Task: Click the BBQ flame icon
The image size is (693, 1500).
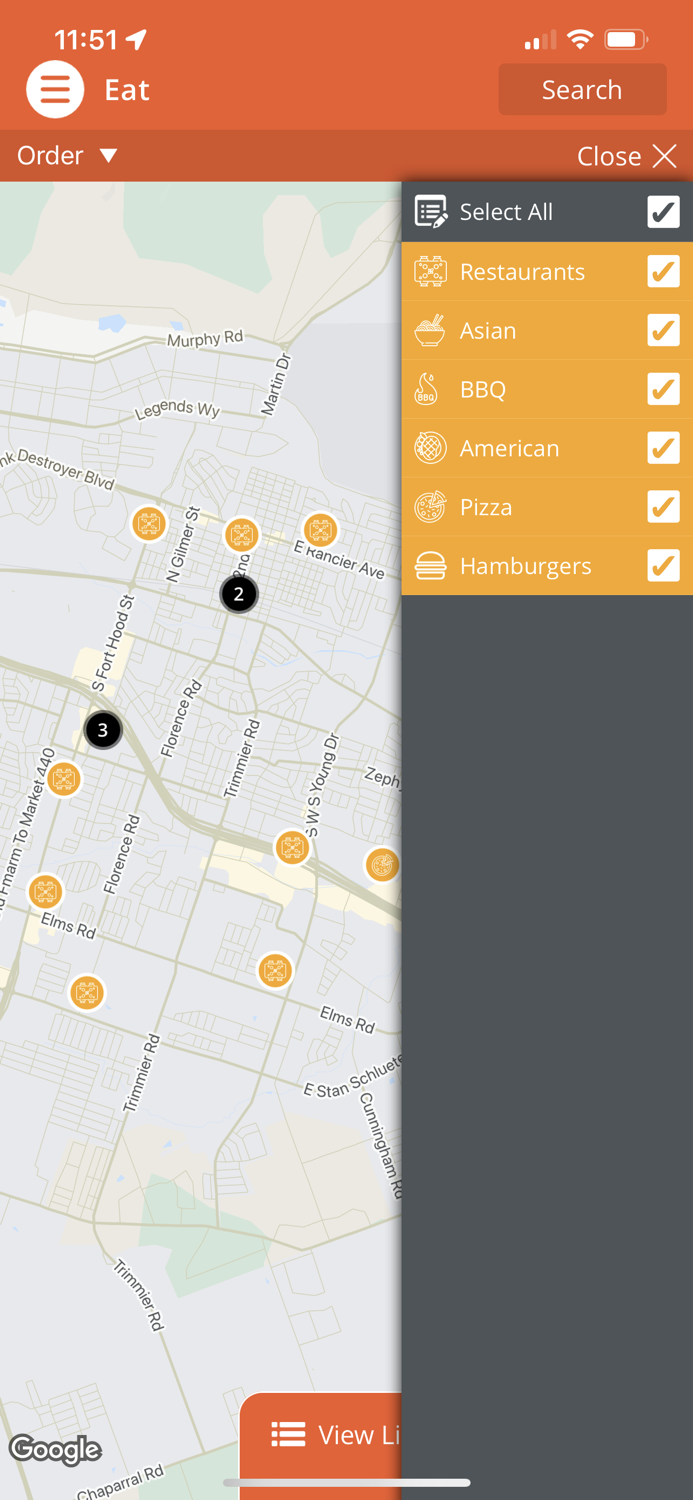Action: (x=427, y=389)
